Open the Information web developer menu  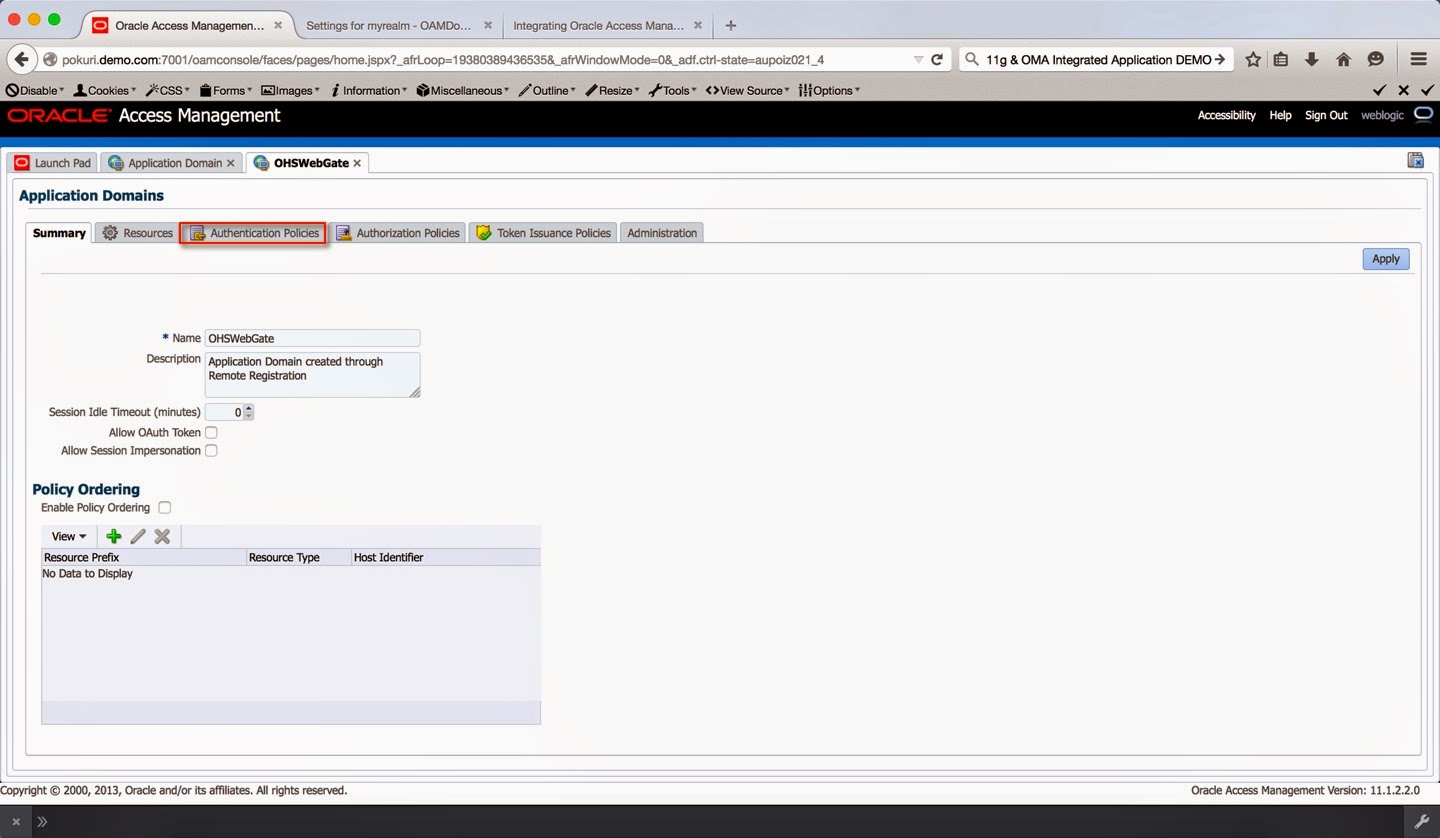coord(369,90)
